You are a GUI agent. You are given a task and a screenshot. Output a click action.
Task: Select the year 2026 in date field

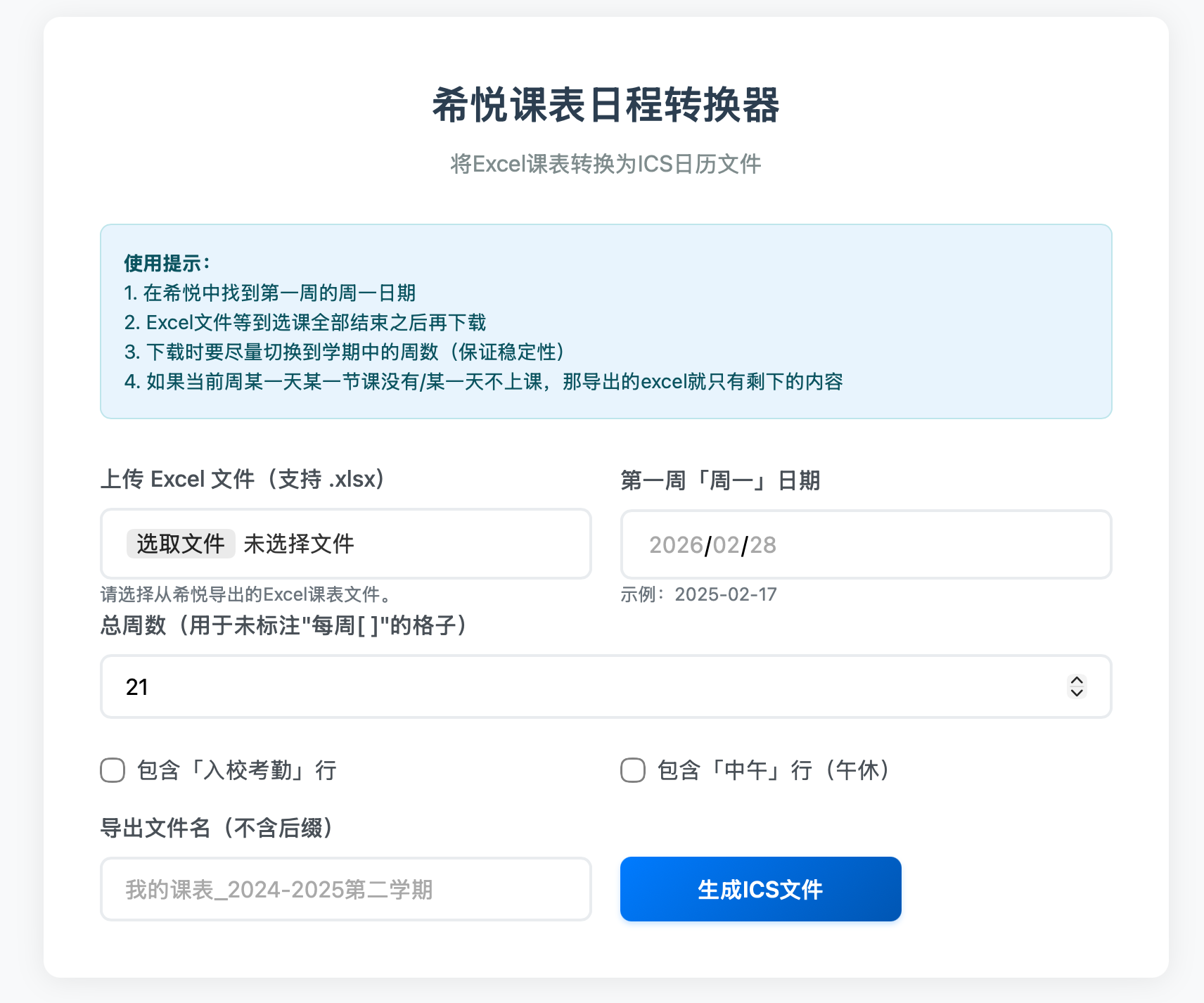tap(676, 545)
